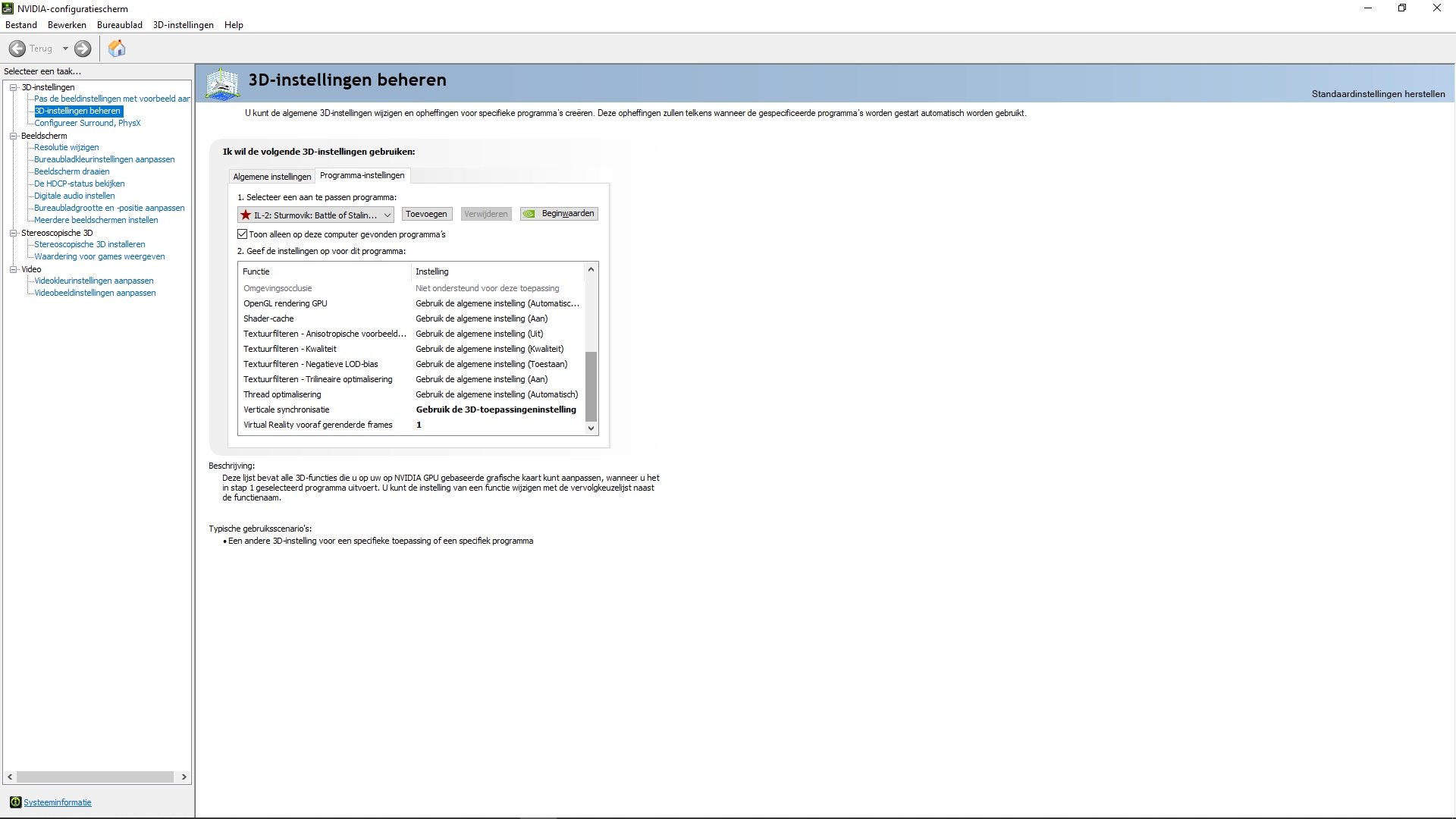This screenshot has height=819, width=1456.
Task: Click the back arrow (Terug) icon
Action: pos(17,49)
